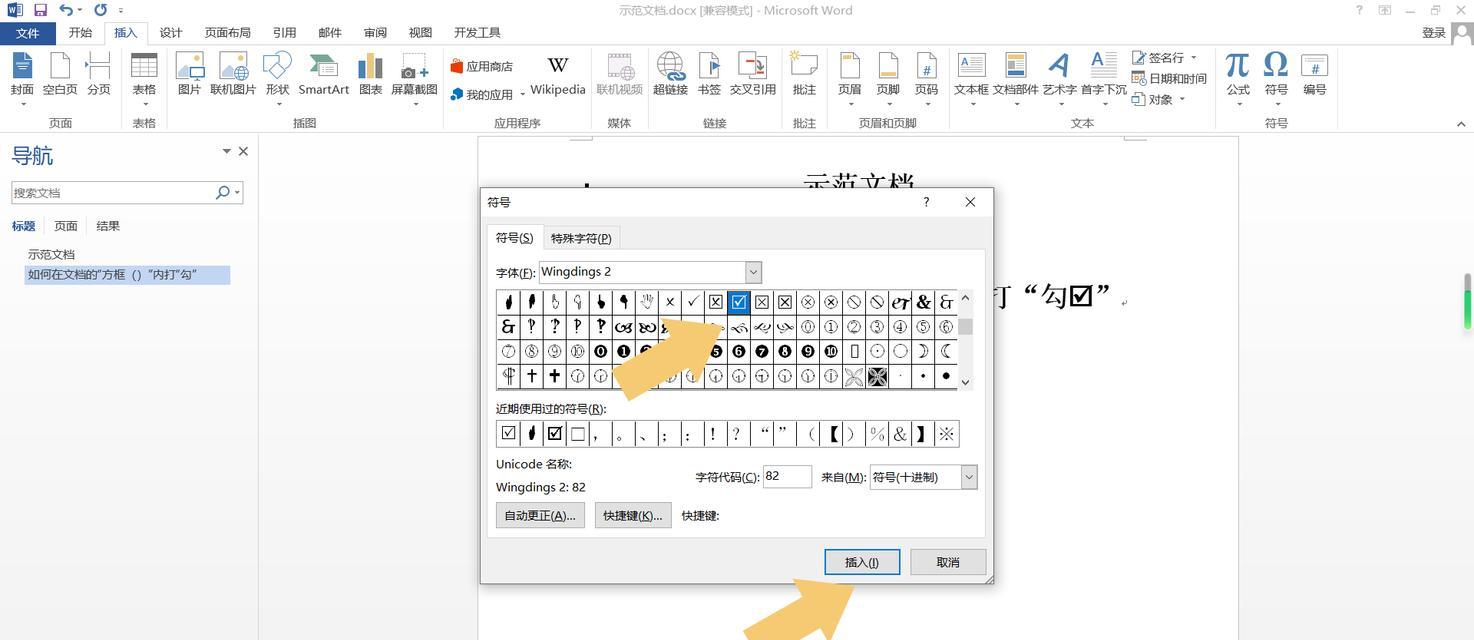Open the App Store (应用商店)

[x=482, y=66]
